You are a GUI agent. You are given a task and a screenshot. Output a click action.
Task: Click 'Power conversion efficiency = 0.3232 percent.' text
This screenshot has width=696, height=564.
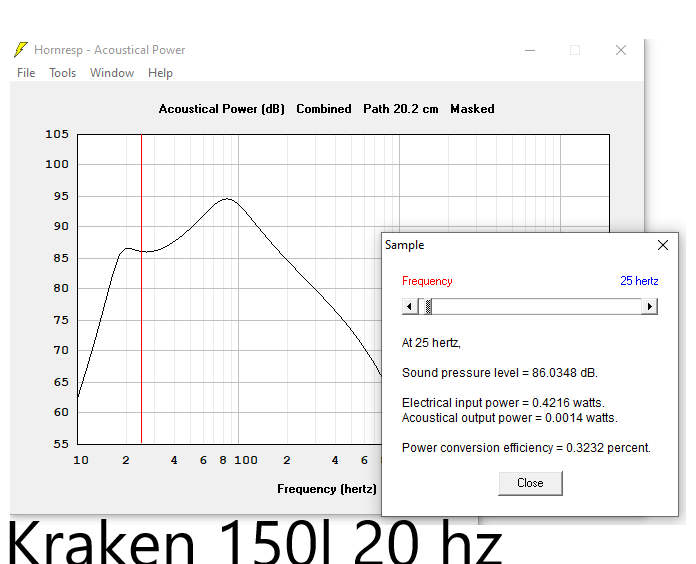pos(526,448)
